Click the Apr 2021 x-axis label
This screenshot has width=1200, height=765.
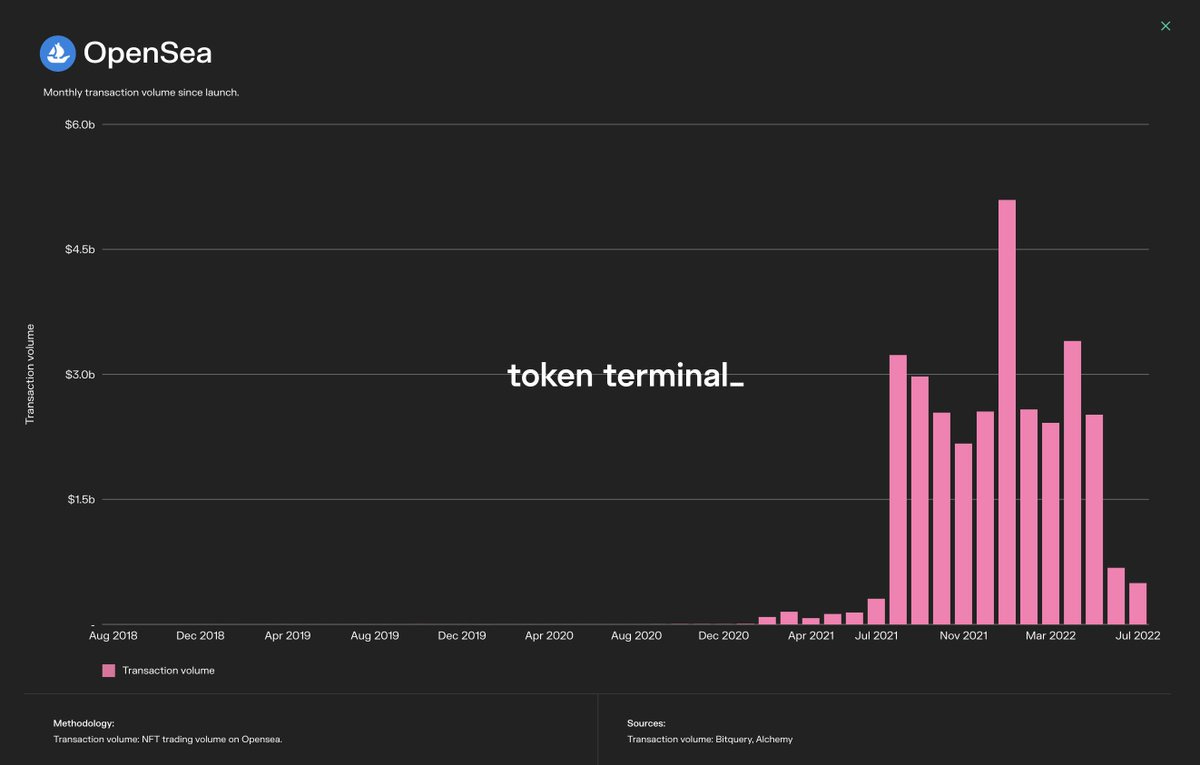[810, 635]
